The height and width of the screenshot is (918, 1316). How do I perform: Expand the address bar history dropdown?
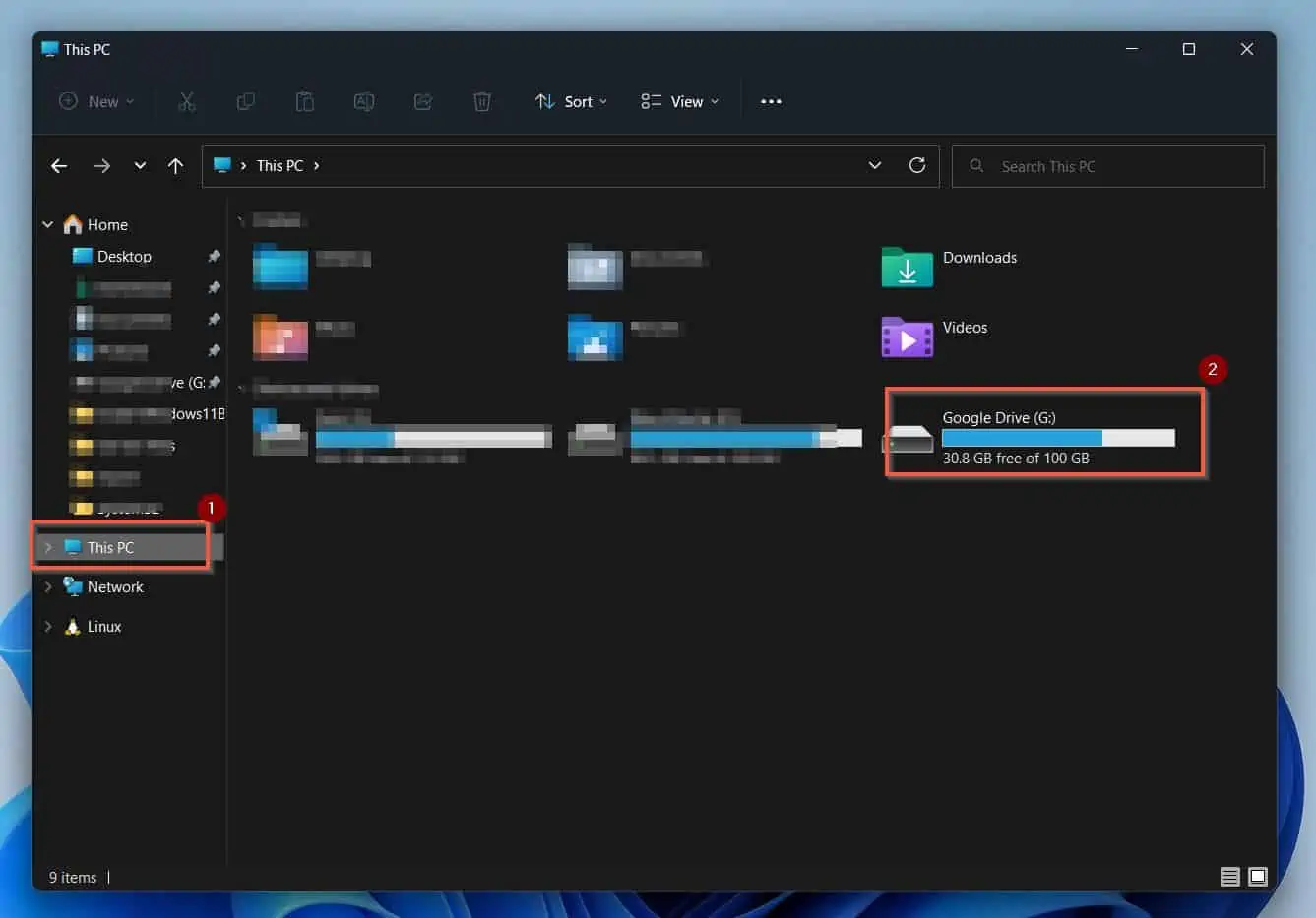[875, 165]
